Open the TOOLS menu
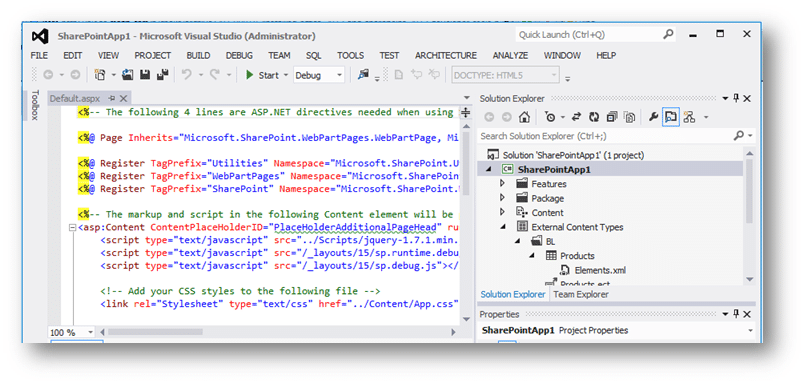The height and width of the screenshot is (385, 805). [350, 55]
